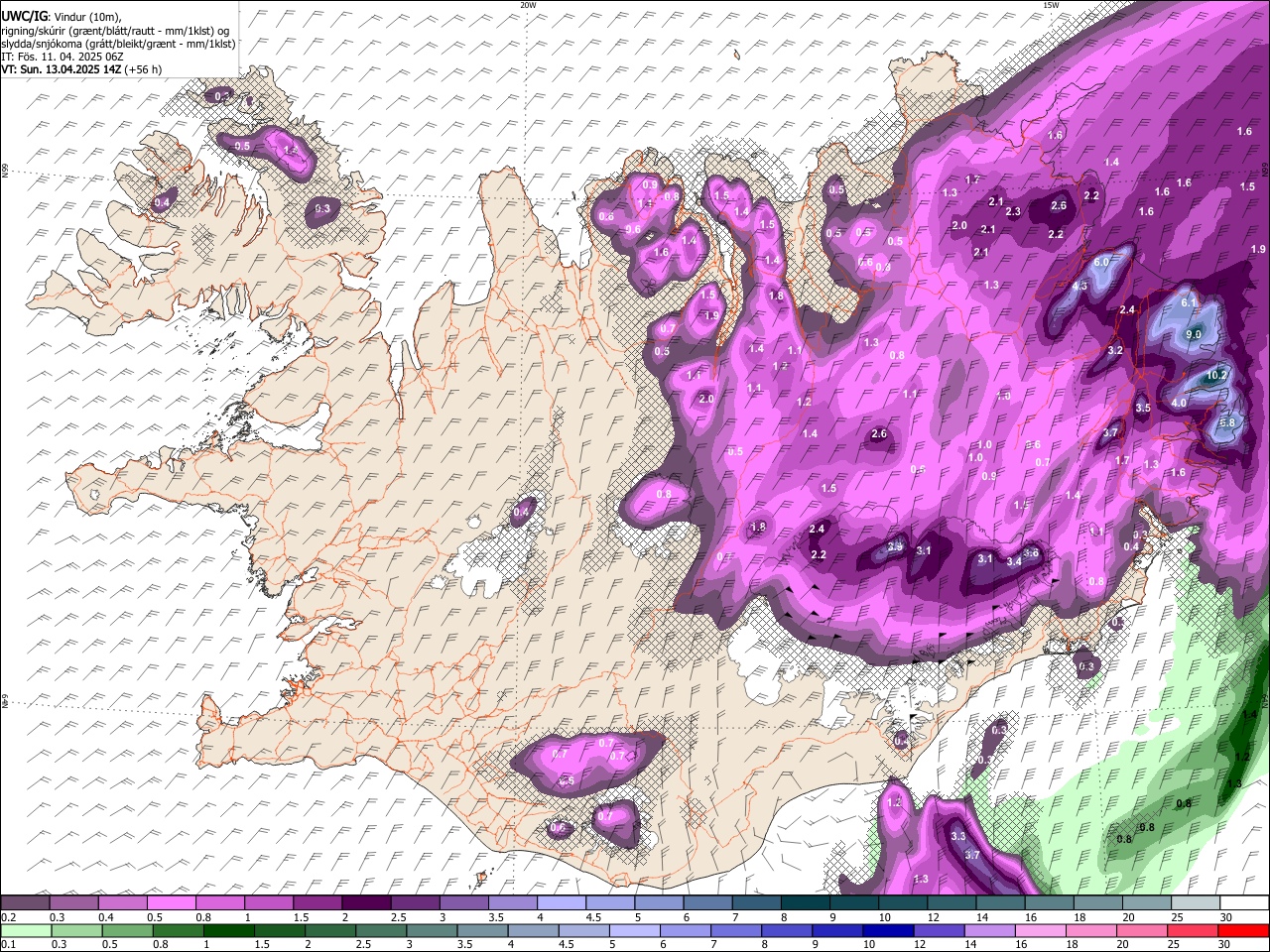Select the 9.0 precipitation value
The height and width of the screenshot is (952, 1270).
point(1194,335)
